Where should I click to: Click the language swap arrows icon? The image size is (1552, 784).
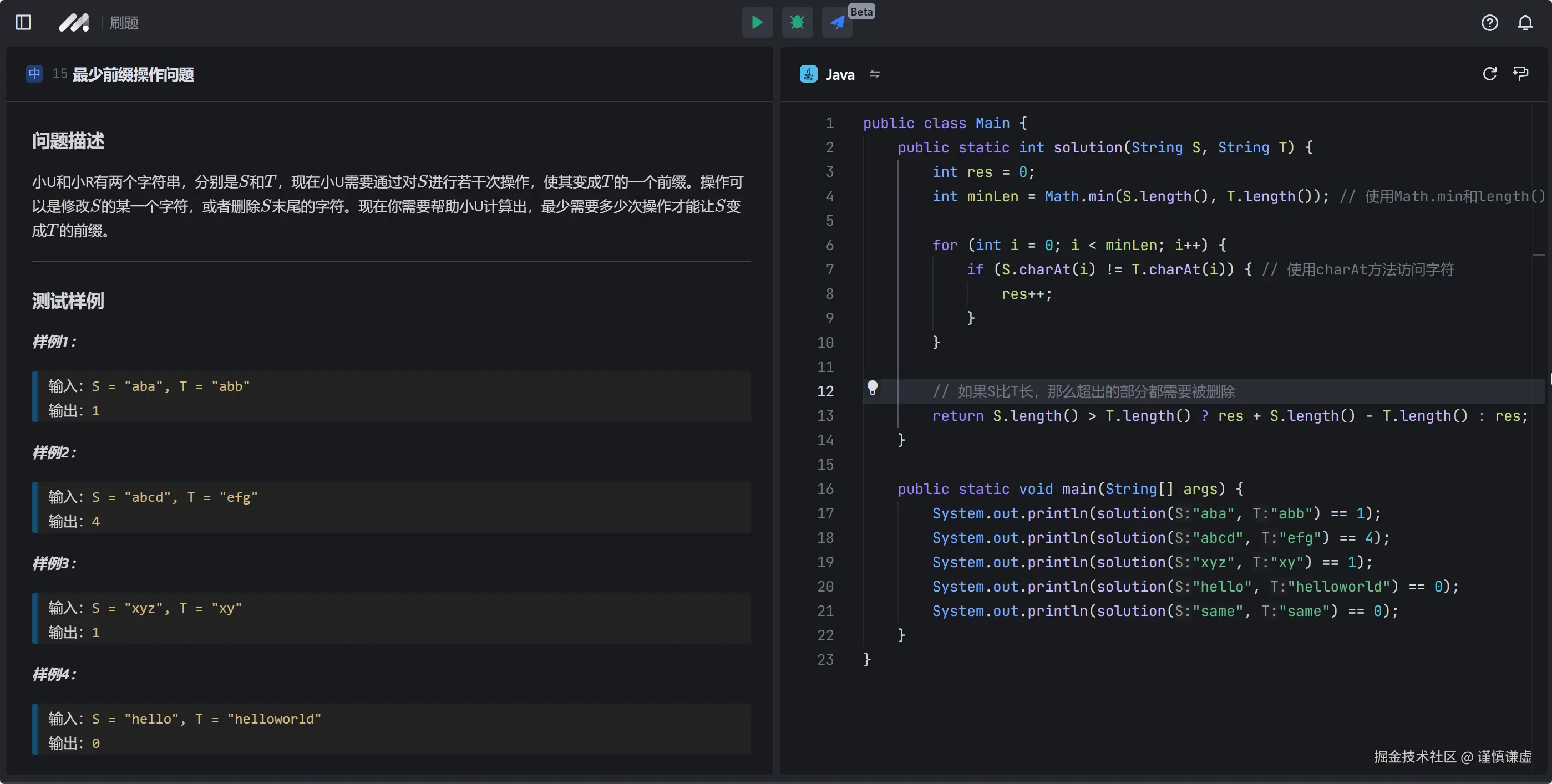(x=874, y=74)
